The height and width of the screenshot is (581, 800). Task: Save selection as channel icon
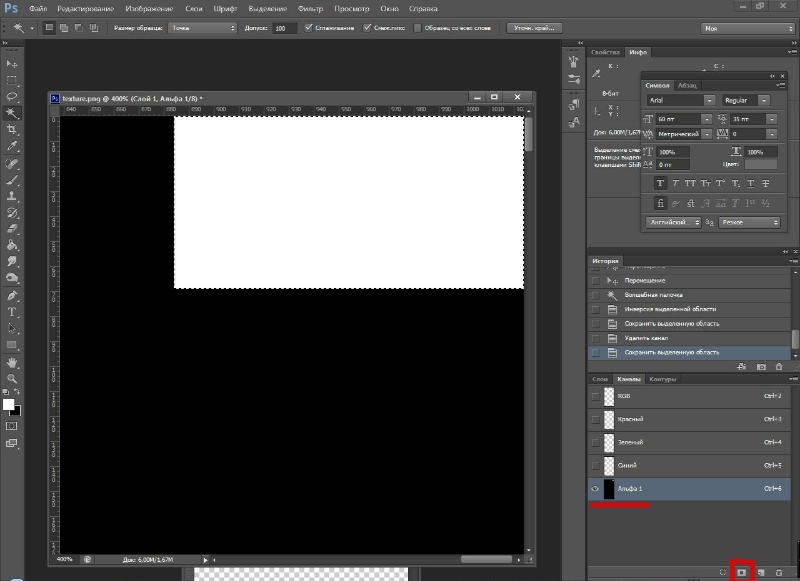click(x=741, y=570)
